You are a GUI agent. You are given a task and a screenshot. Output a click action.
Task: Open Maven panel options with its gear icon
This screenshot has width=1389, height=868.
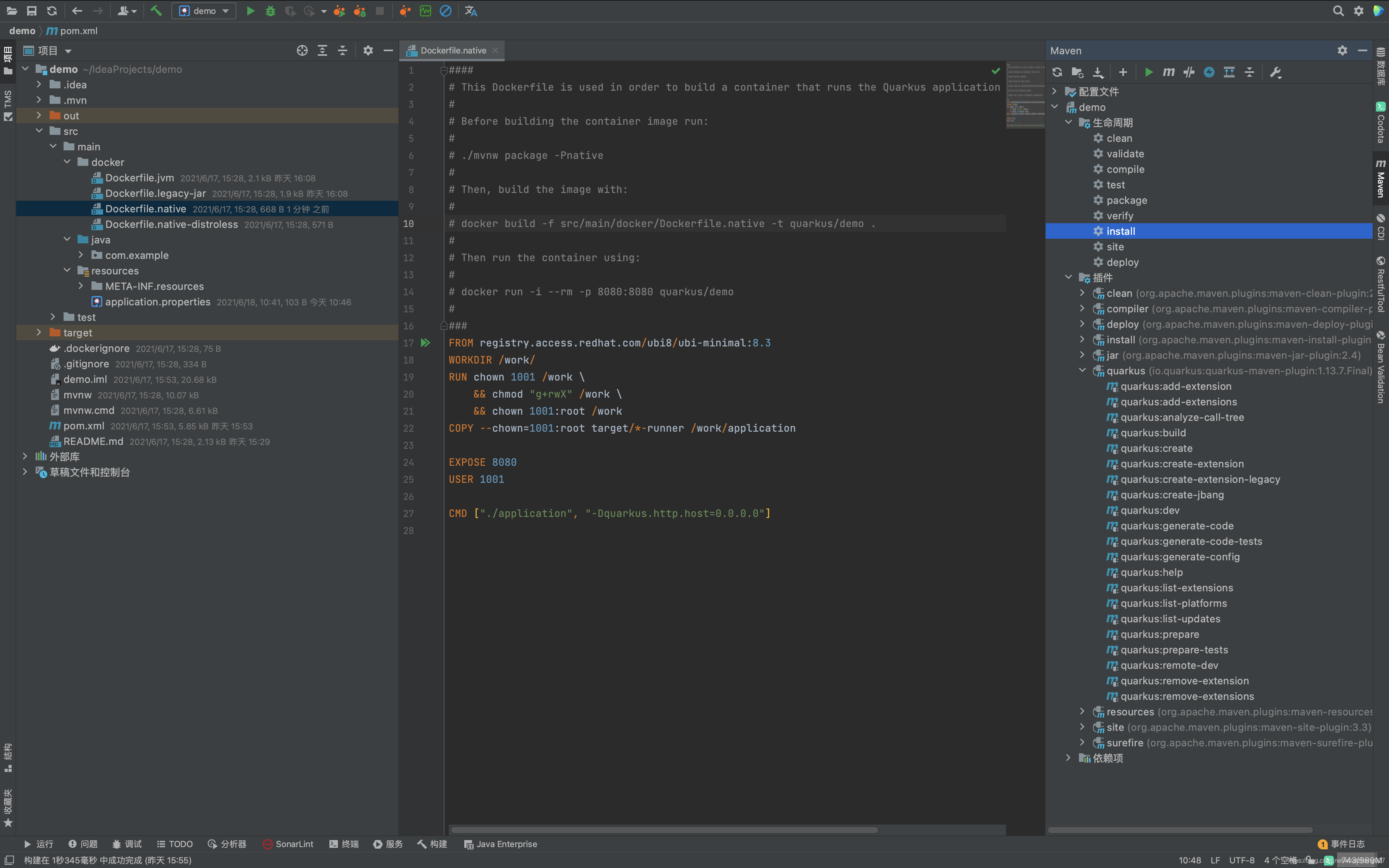tap(1342, 50)
